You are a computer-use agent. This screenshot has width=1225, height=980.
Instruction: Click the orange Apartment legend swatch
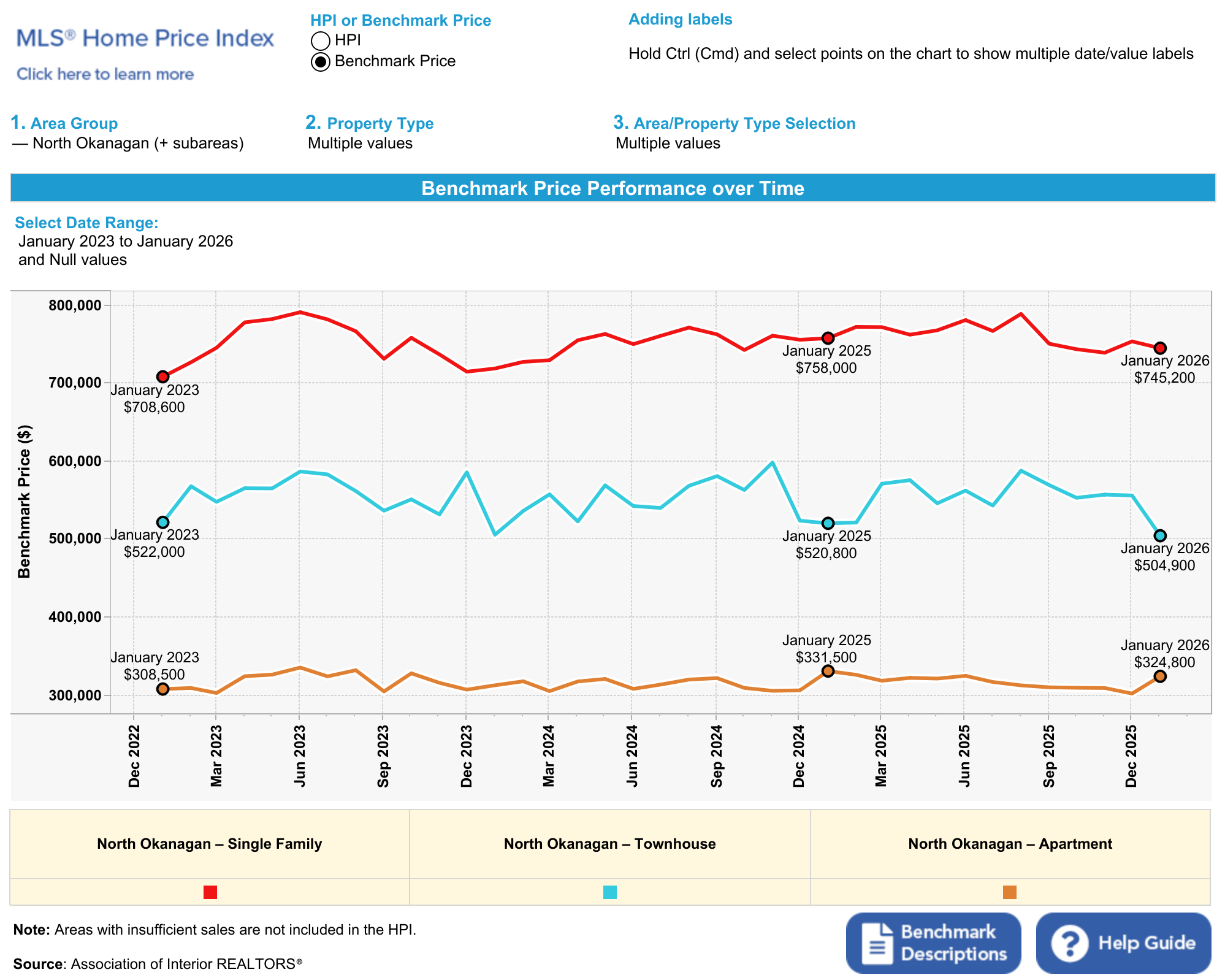(1010, 892)
